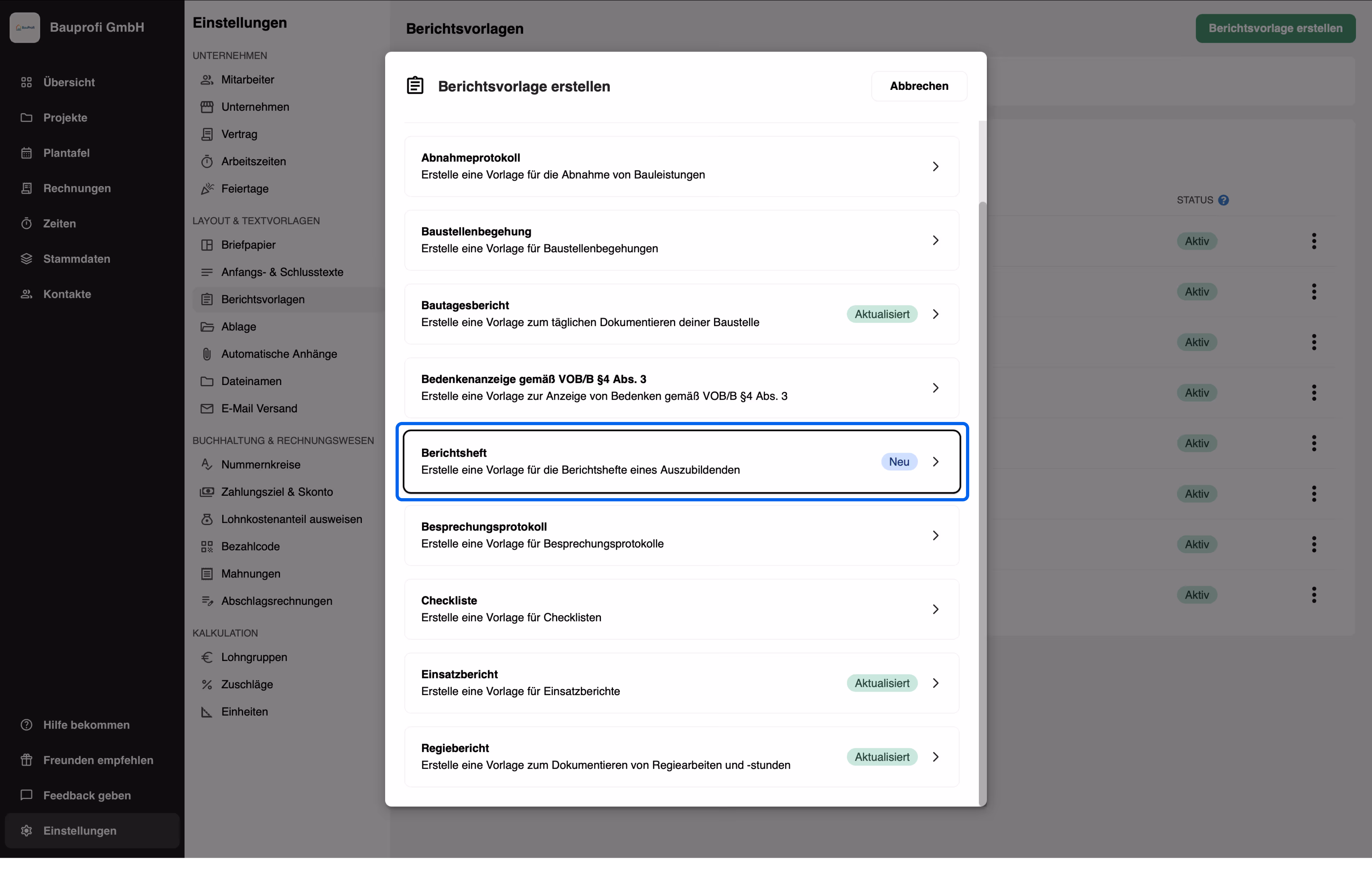
Task: Open the Regiebericht chevron arrow
Action: coord(935,757)
